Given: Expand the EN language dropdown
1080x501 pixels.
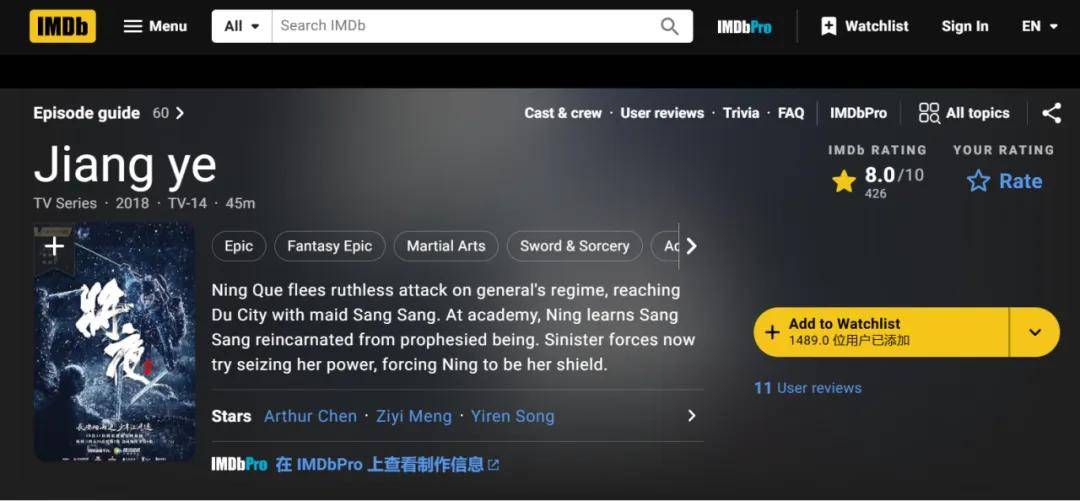Looking at the screenshot, I should click(1039, 26).
